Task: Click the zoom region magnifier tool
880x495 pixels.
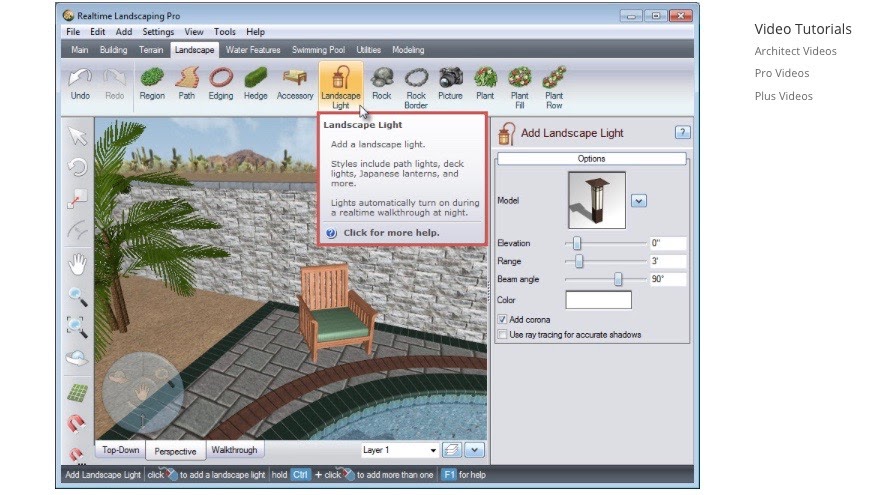Action: coord(77,327)
